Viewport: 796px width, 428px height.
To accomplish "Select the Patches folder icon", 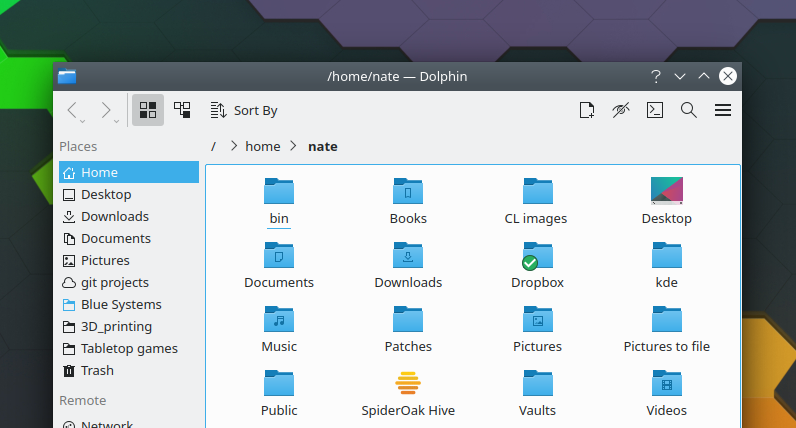I will click(408, 319).
